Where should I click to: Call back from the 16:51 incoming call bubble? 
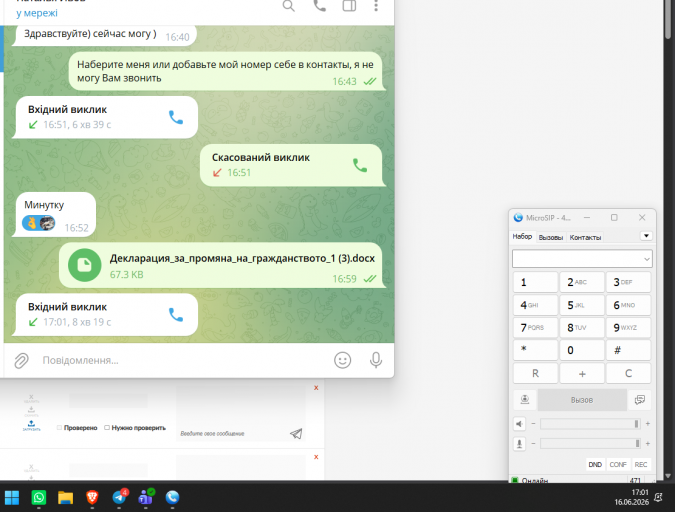click(x=176, y=117)
